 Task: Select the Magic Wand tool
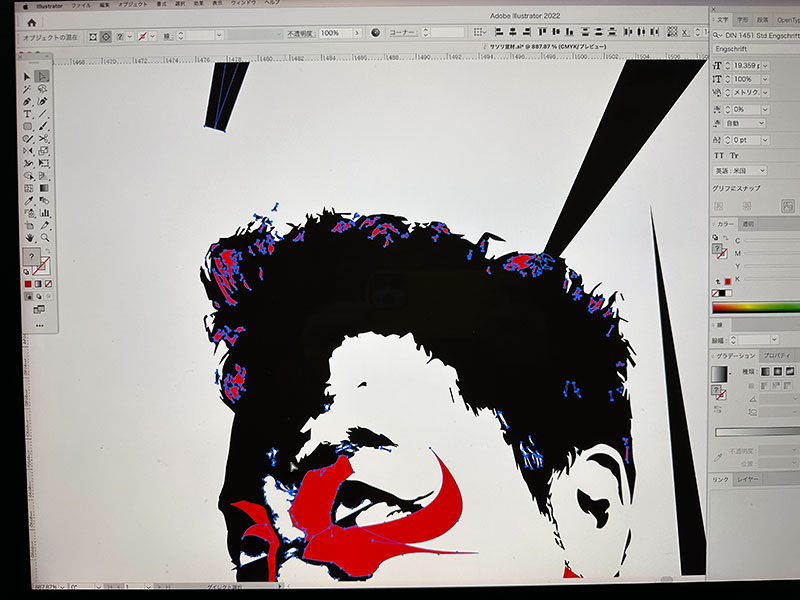(x=27, y=89)
